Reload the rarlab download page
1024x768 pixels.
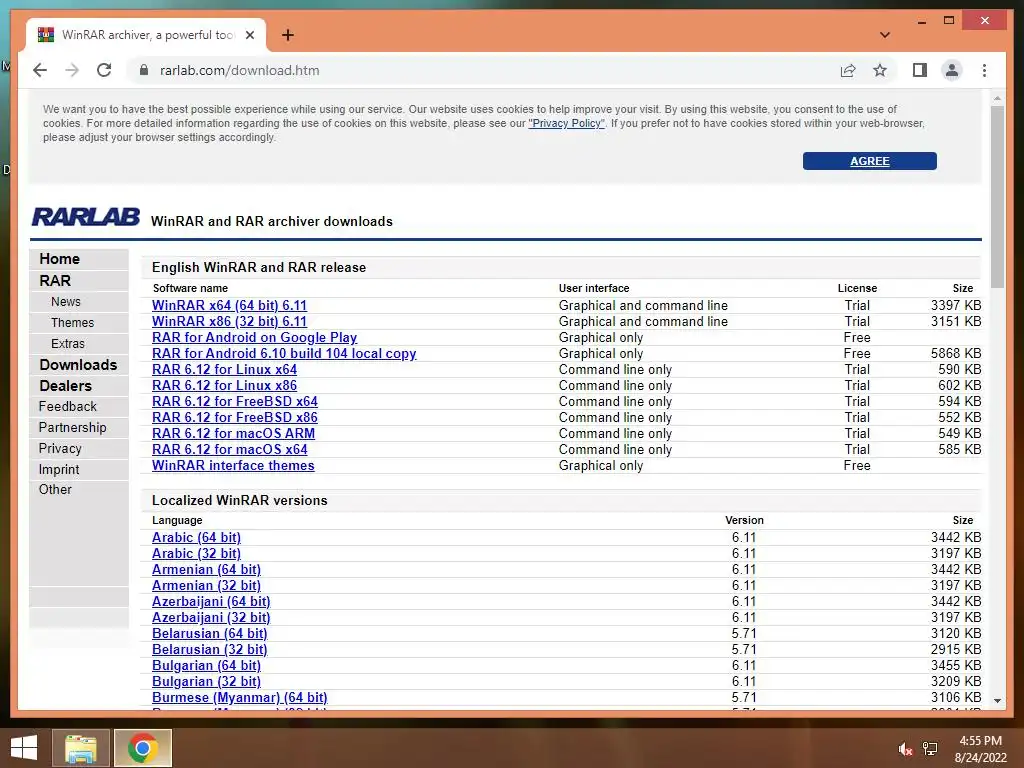[104, 71]
